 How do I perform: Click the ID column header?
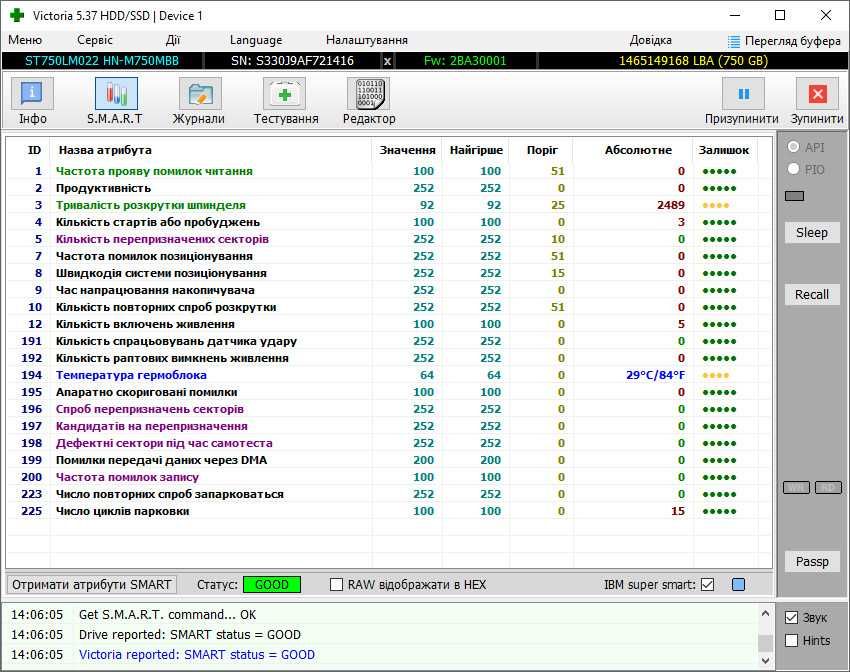tap(34, 150)
